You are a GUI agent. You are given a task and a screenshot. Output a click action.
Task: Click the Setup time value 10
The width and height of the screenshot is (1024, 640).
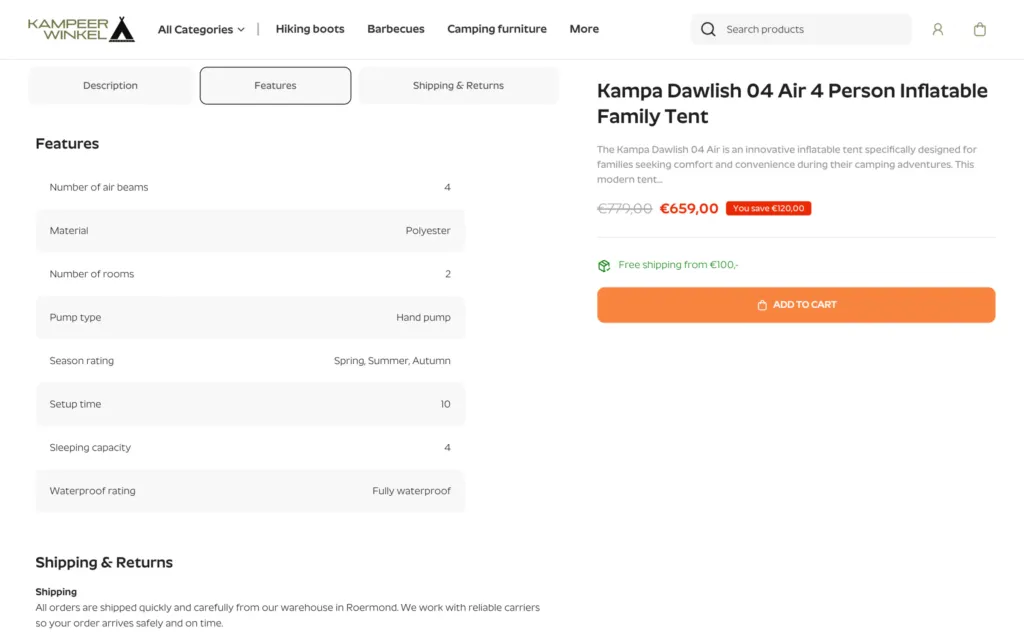[x=445, y=404]
